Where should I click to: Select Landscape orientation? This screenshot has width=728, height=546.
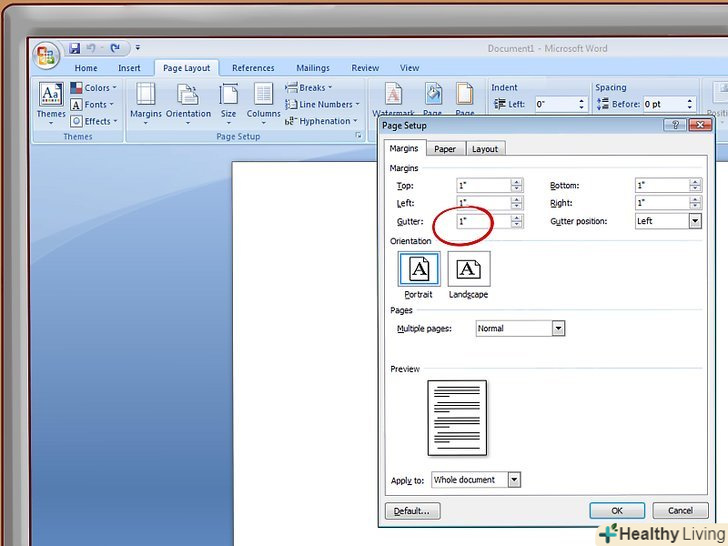point(469,275)
